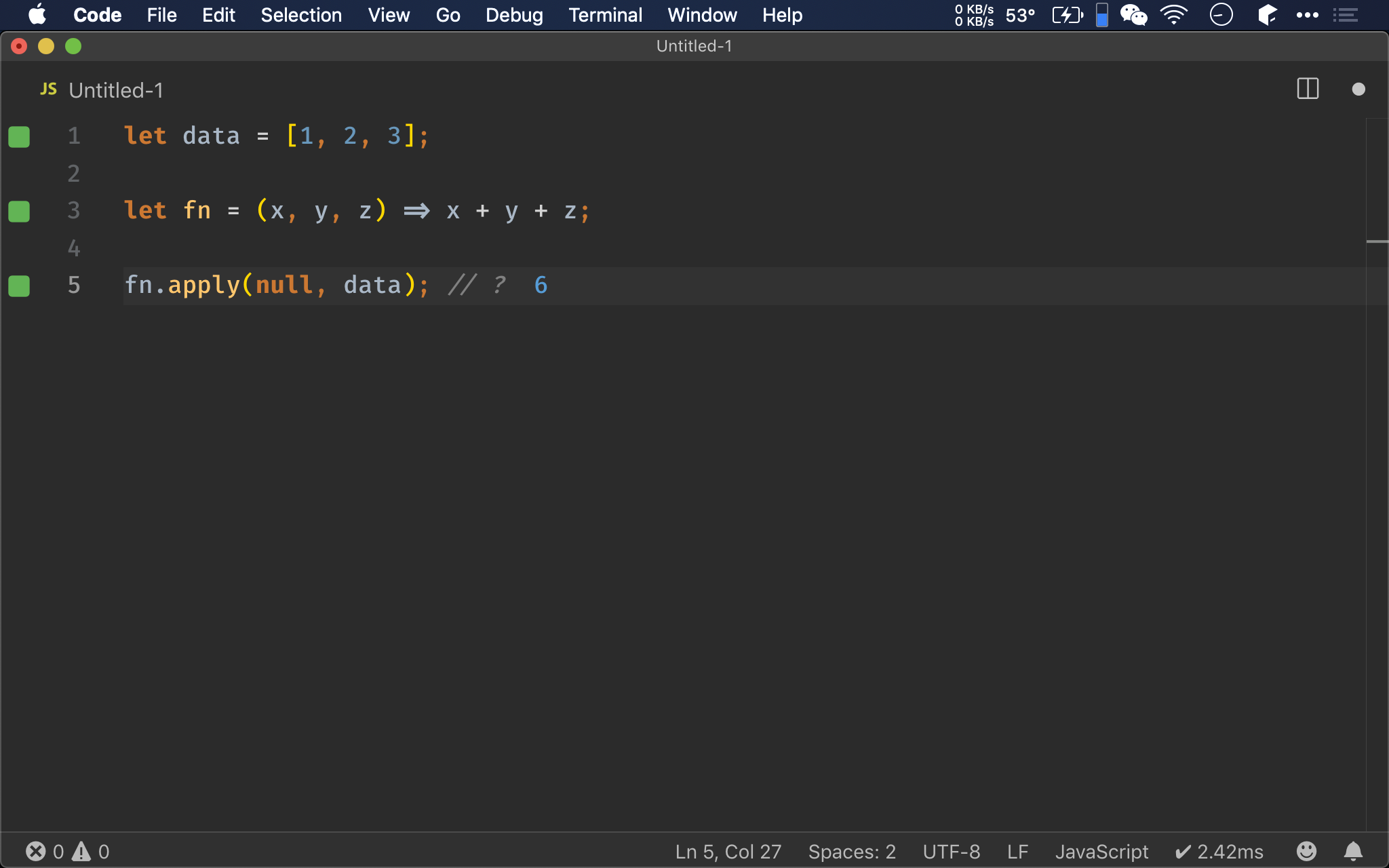1389x868 pixels.
Task: Toggle the active green breakpoint on line 1
Action: 18,135
